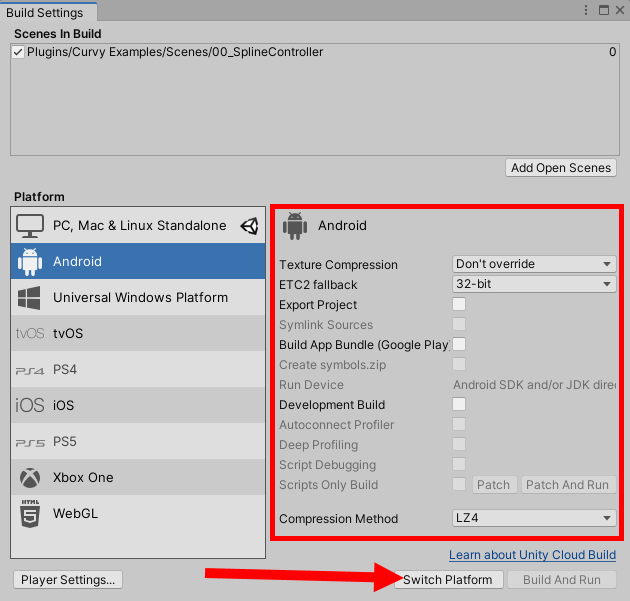Viewport: 630px width, 601px height.
Task: Select PC, Mac & Linux Standalone platform
Action: point(138,225)
